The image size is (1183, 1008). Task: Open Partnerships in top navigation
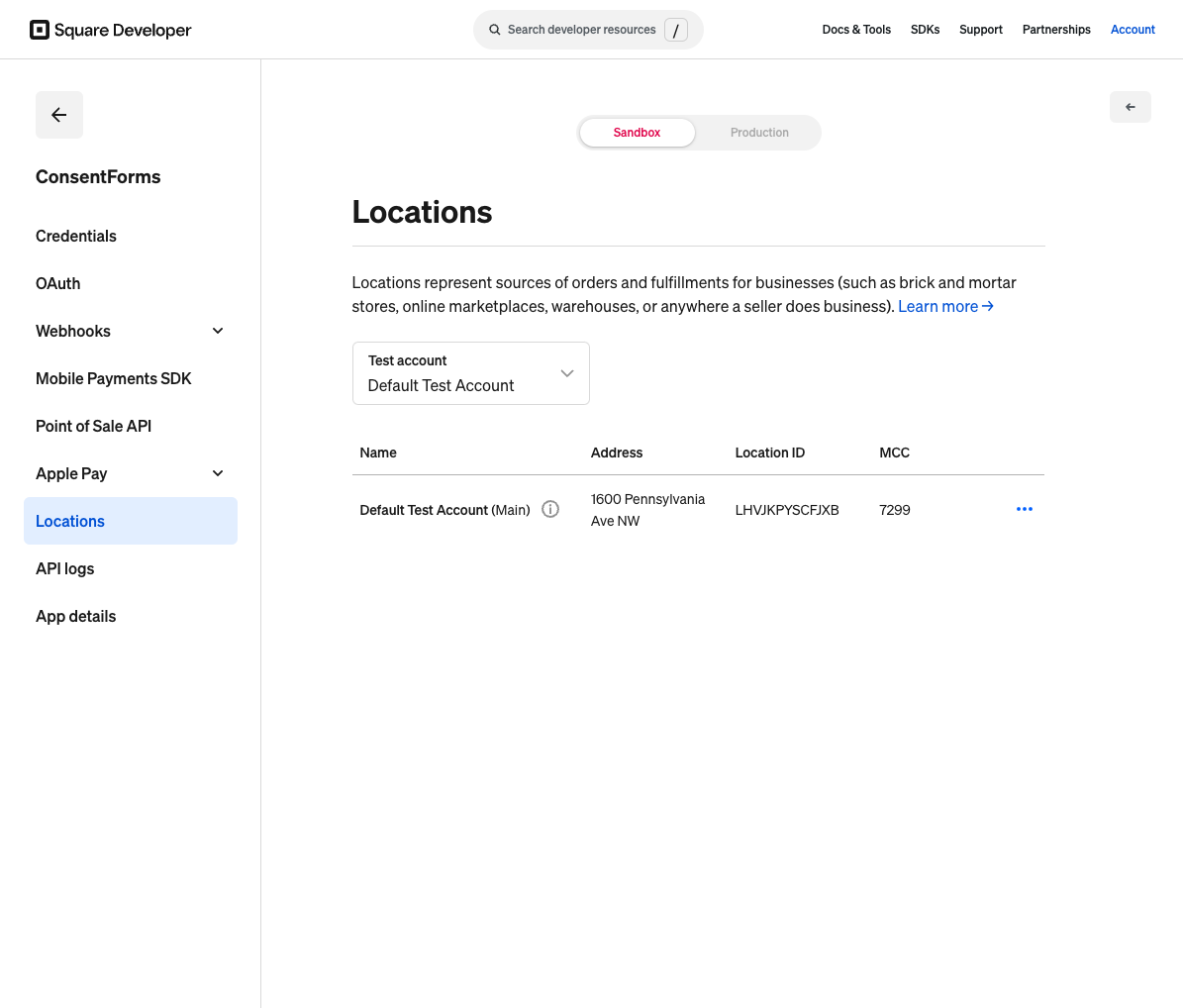click(x=1056, y=30)
